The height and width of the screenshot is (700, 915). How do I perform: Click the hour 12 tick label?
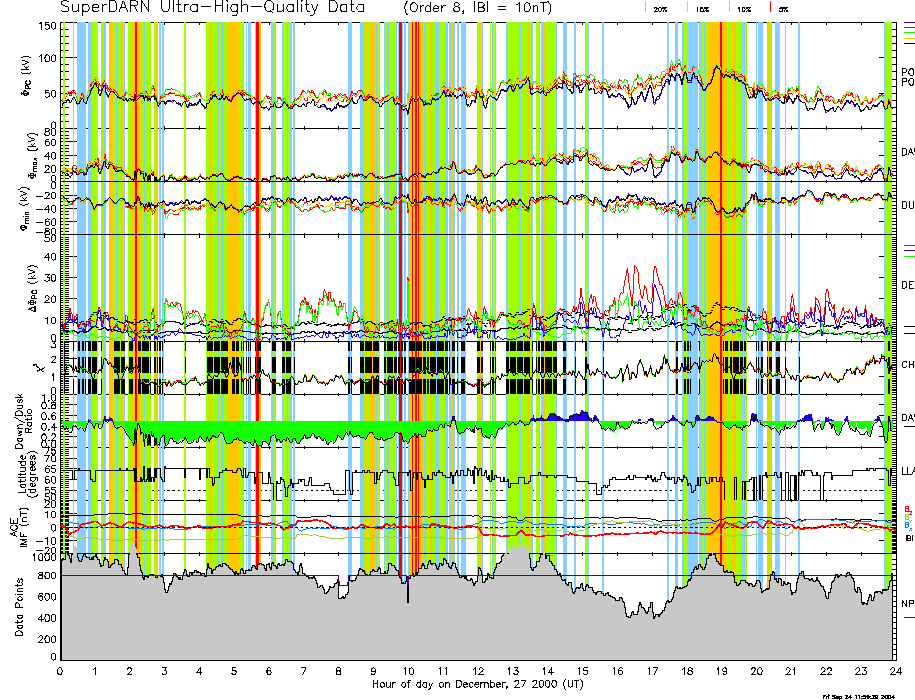point(478,672)
